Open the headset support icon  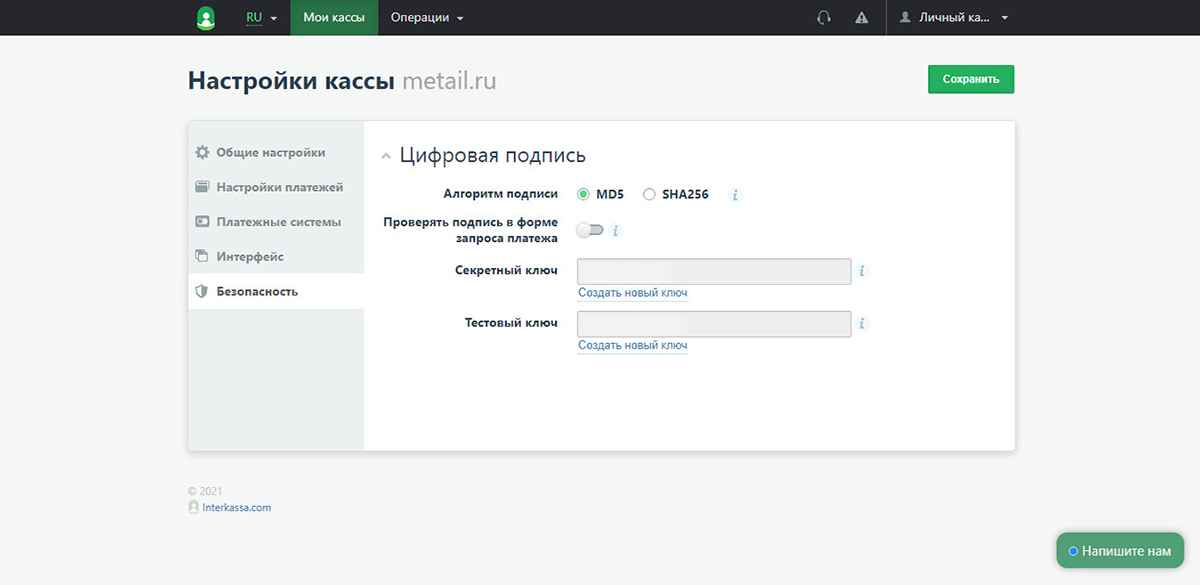(x=824, y=18)
